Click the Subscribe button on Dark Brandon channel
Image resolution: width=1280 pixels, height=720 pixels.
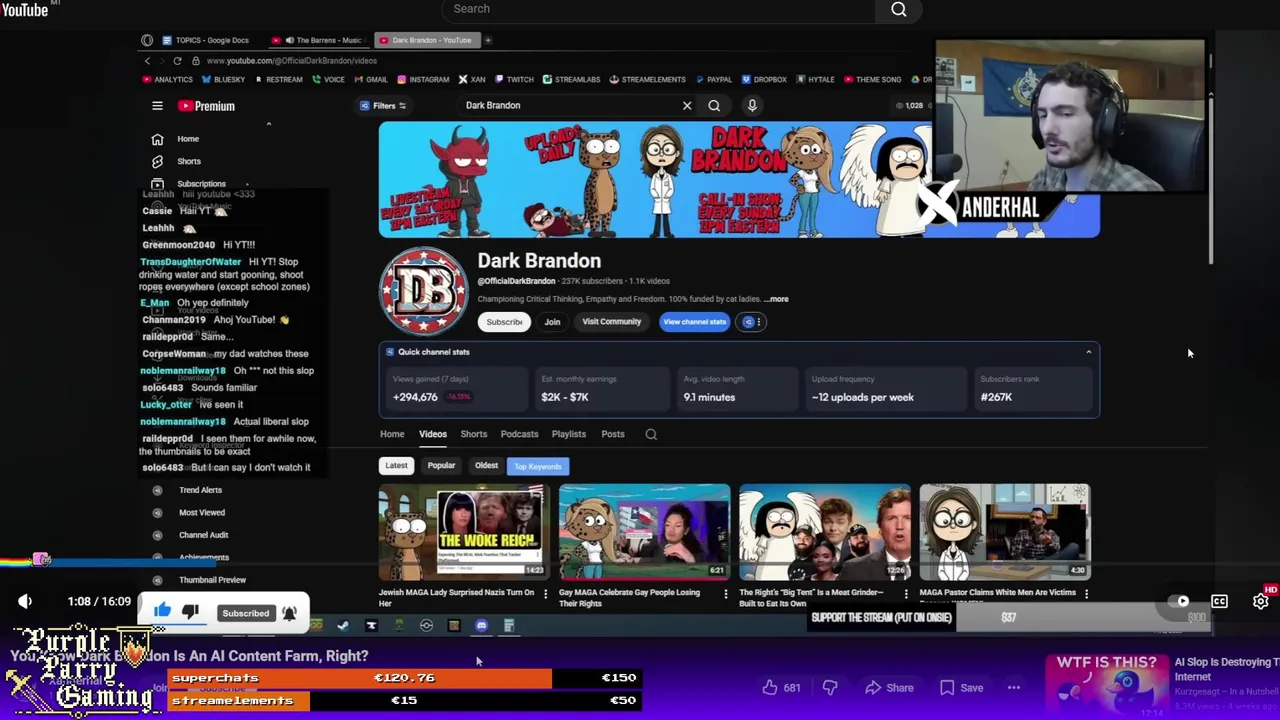[x=504, y=322]
